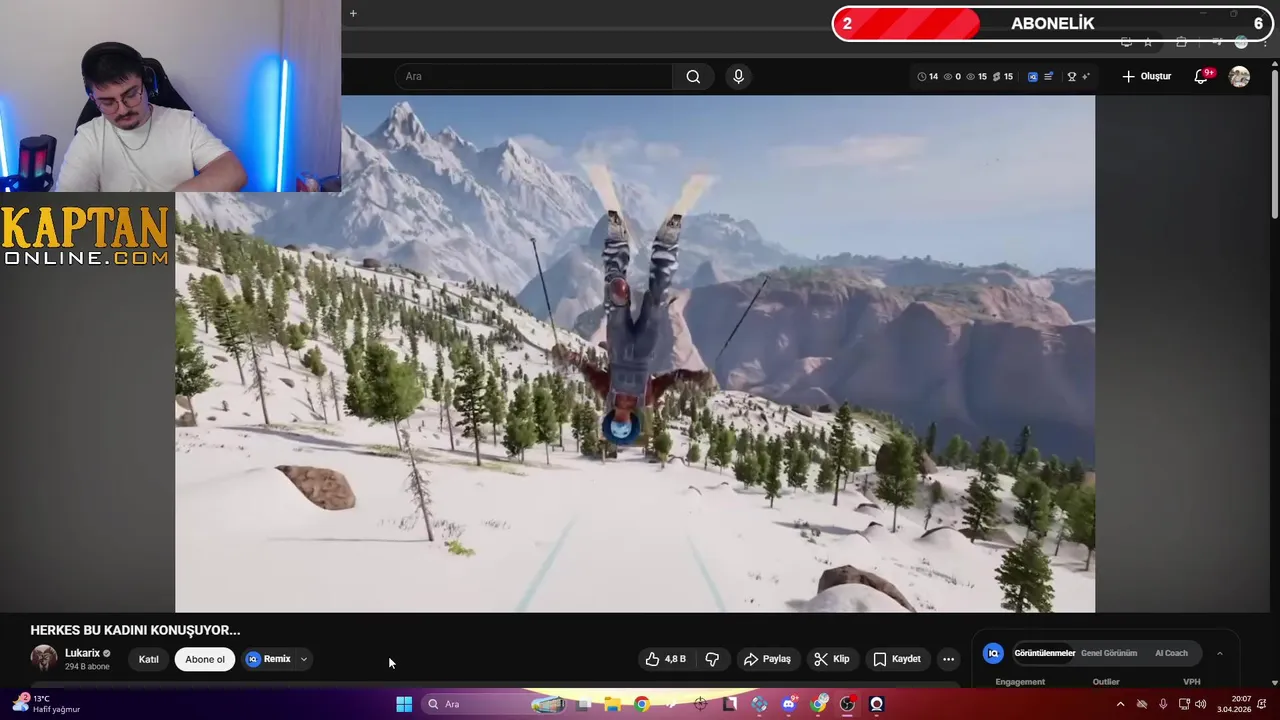
Task: Click the vidIQ logo in the stats panel
Action: tap(993, 653)
